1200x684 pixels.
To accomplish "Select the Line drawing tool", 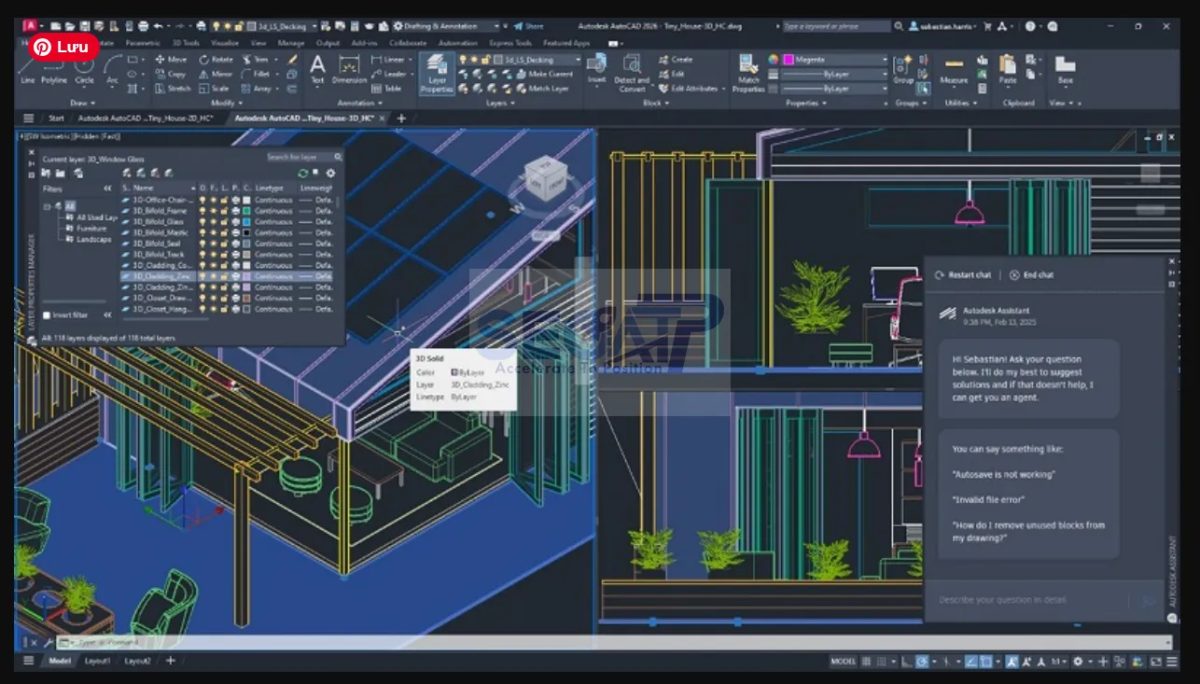I will (x=27, y=75).
